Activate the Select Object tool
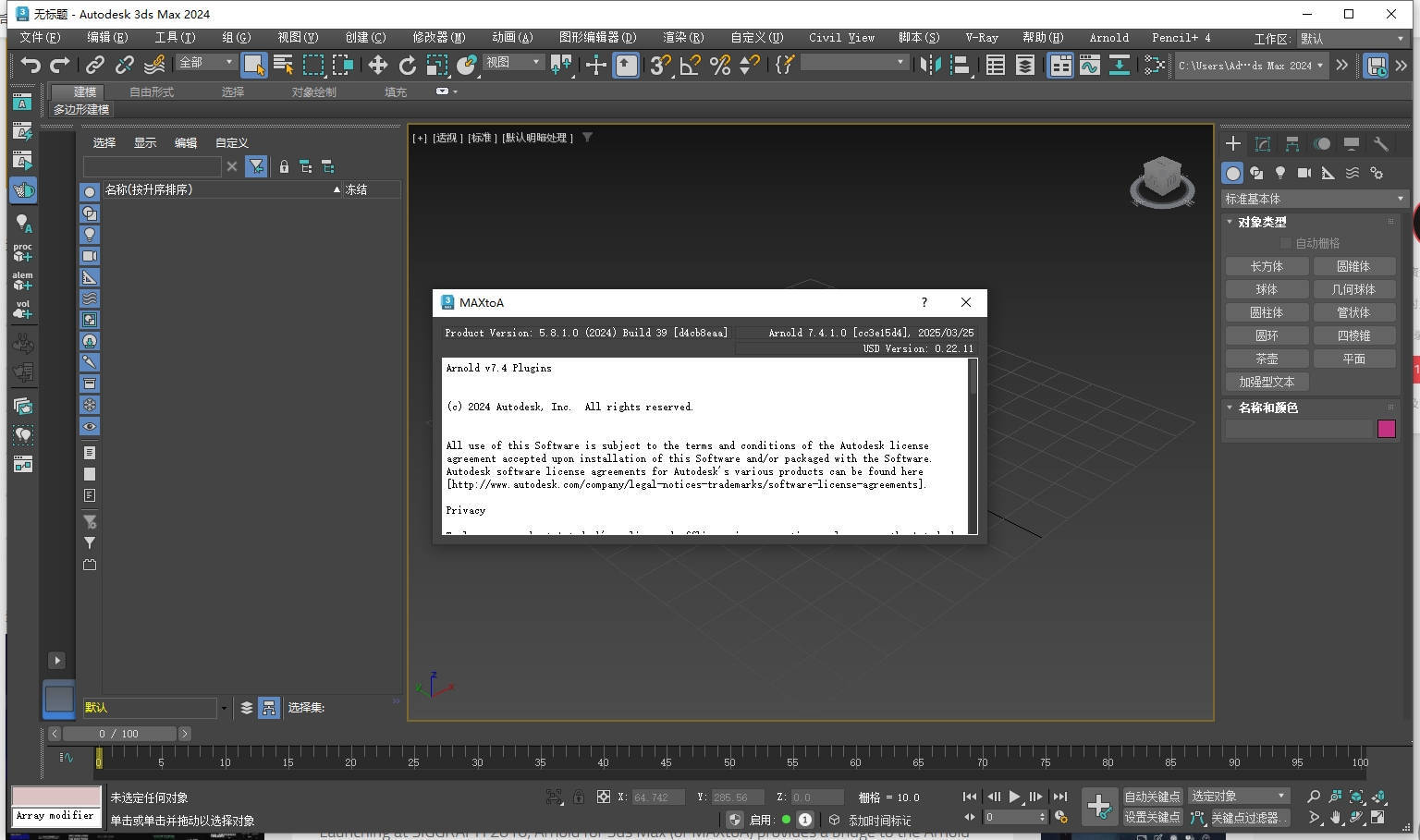 click(253, 65)
